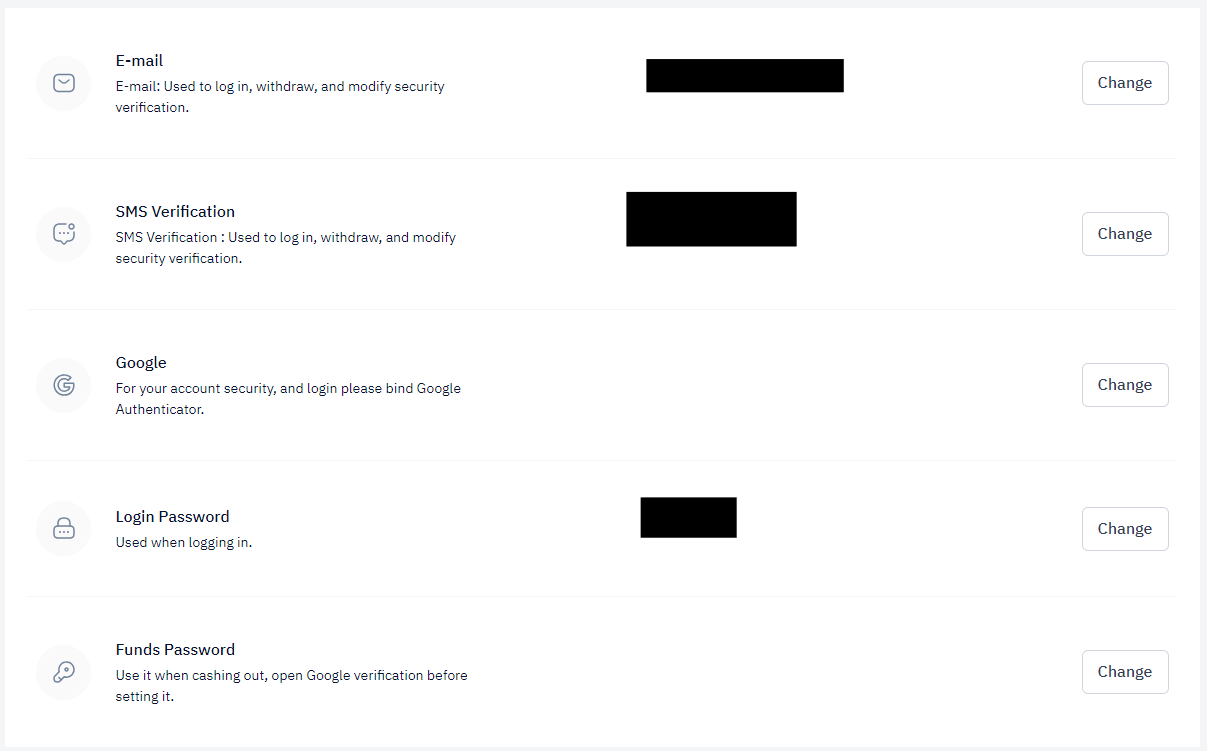Select the E-mail heading text
Screen dimensions: 1207x751
tap(139, 61)
